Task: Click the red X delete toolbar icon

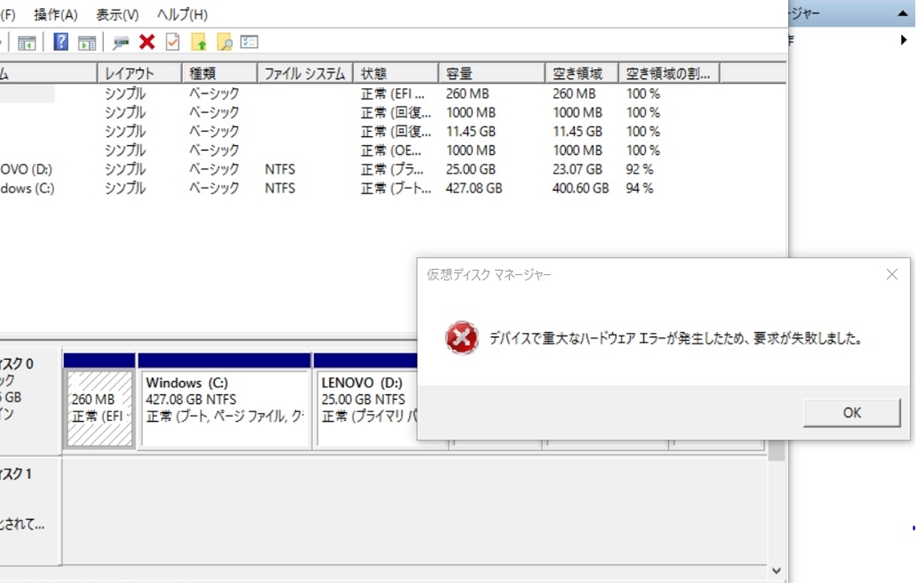Action: 147,42
